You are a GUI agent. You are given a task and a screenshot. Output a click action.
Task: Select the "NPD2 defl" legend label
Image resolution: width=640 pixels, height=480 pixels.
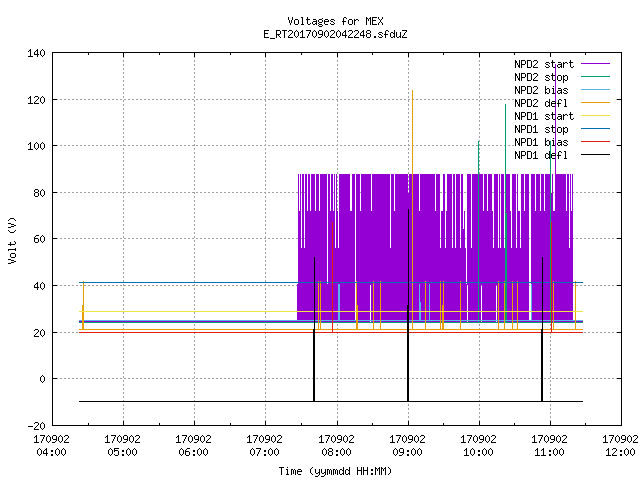point(541,103)
